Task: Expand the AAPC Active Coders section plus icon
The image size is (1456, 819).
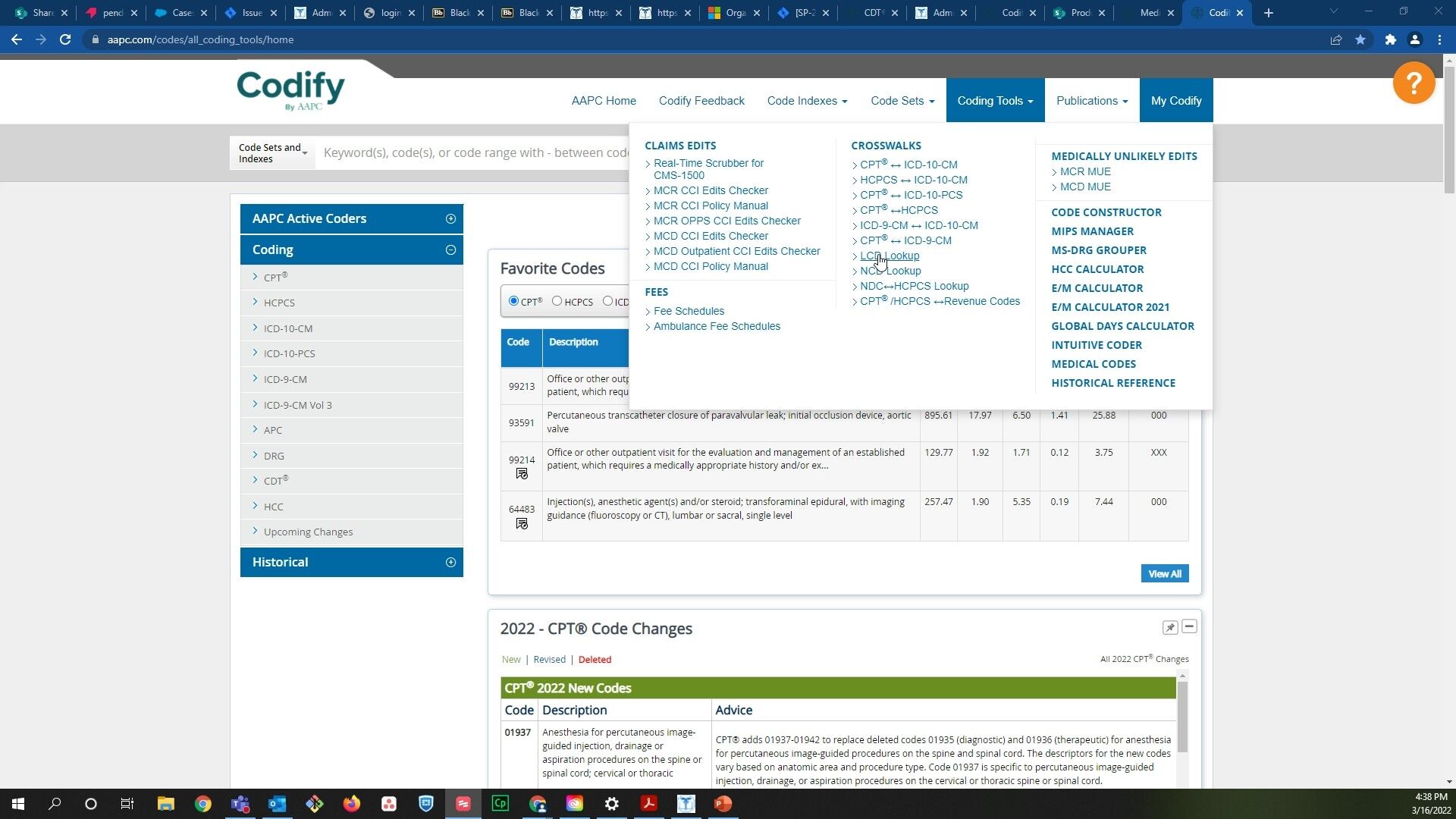Action: (x=449, y=218)
